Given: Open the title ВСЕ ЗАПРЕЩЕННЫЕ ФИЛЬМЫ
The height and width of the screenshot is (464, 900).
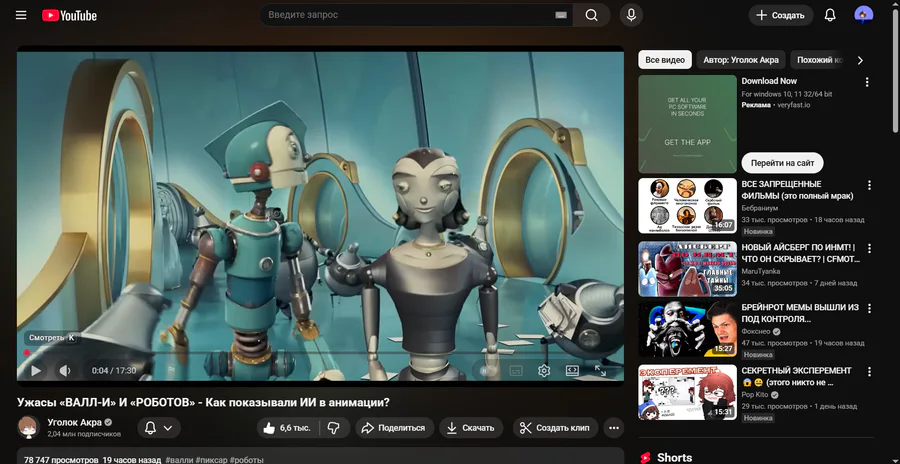Looking at the screenshot, I should pyautogui.click(x=798, y=190).
